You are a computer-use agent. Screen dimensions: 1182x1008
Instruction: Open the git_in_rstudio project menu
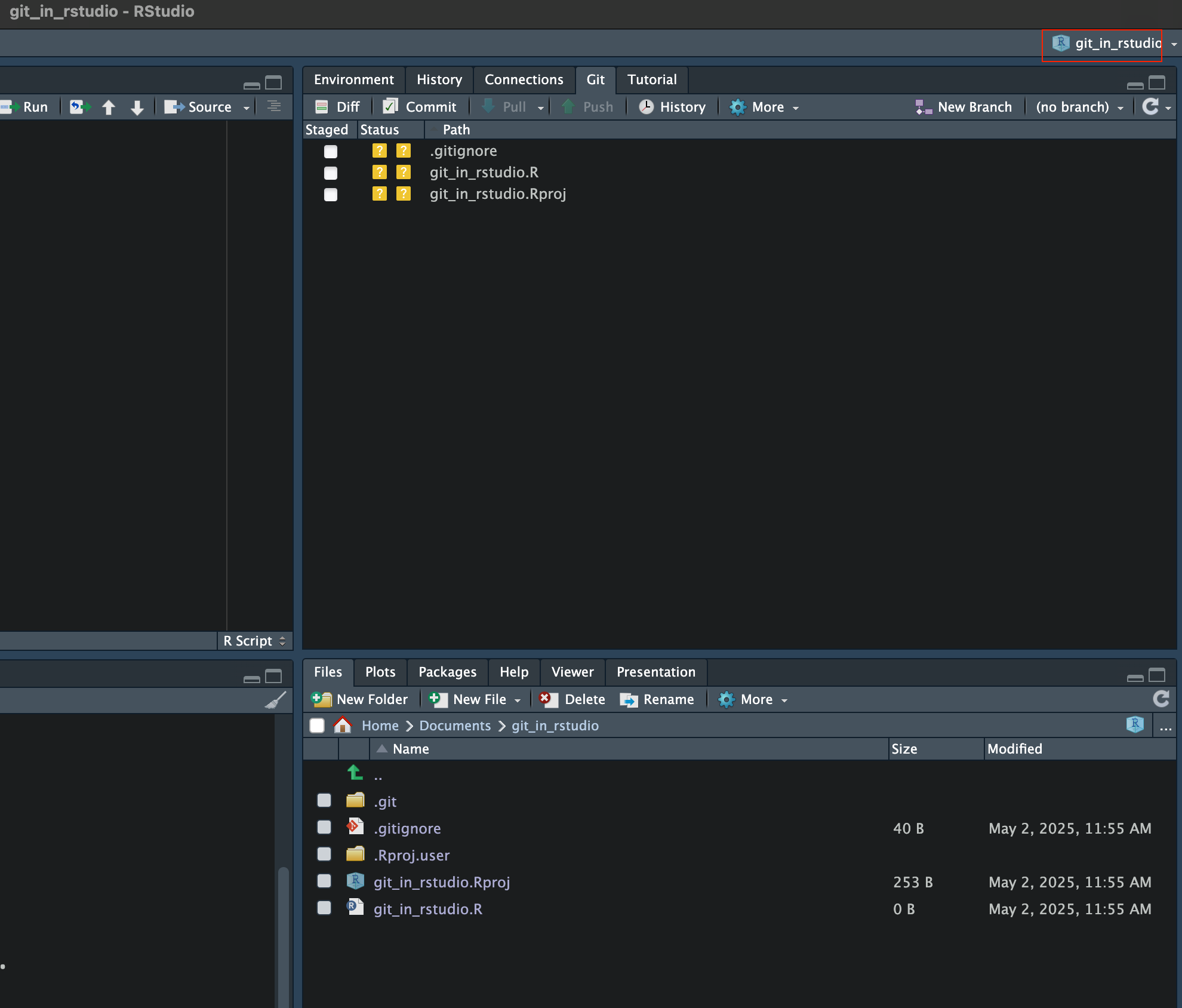1110,44
